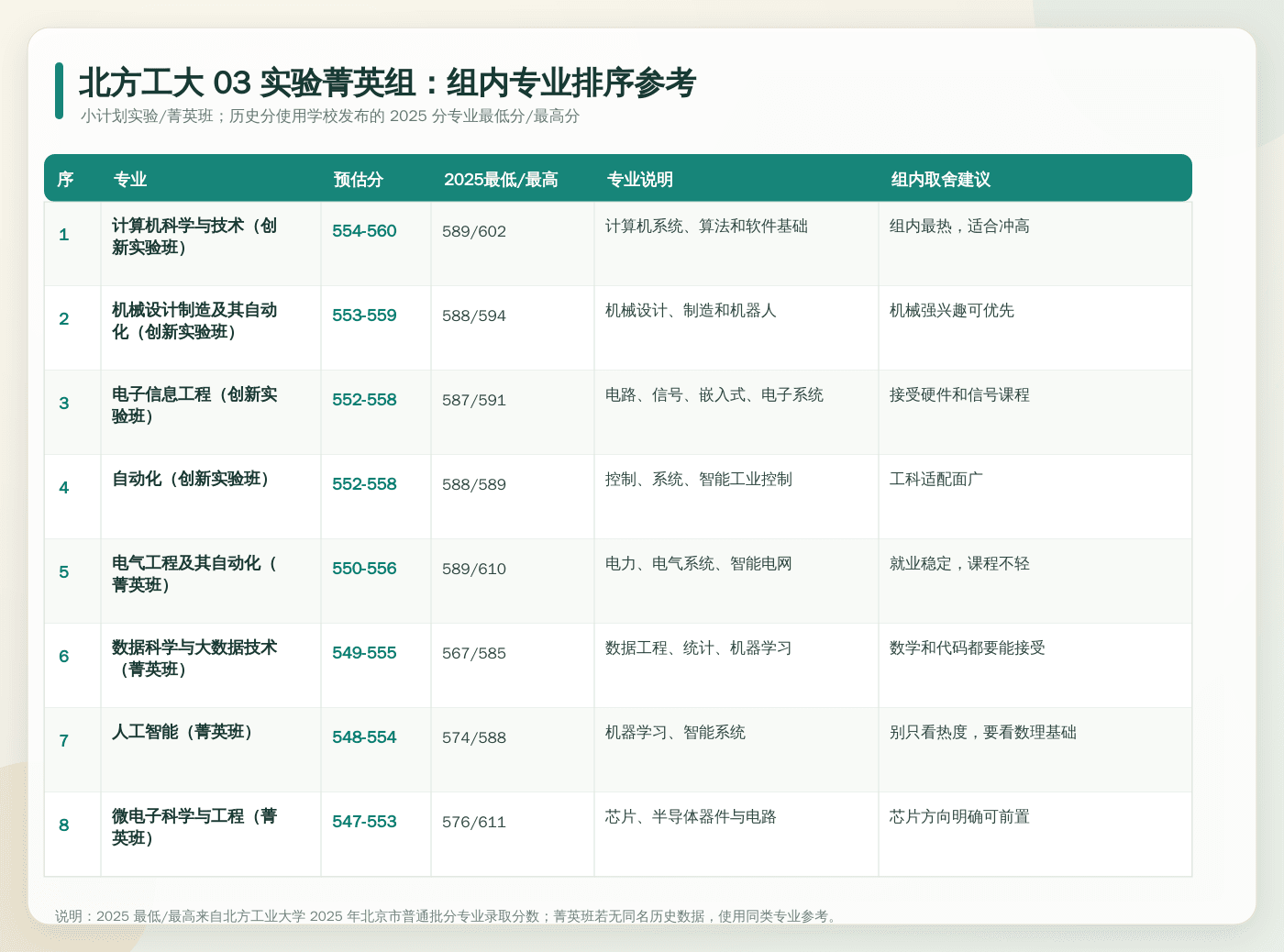Click the 组内取舍建议 column header
1284x952 pixels.
(x=941, y=180)
